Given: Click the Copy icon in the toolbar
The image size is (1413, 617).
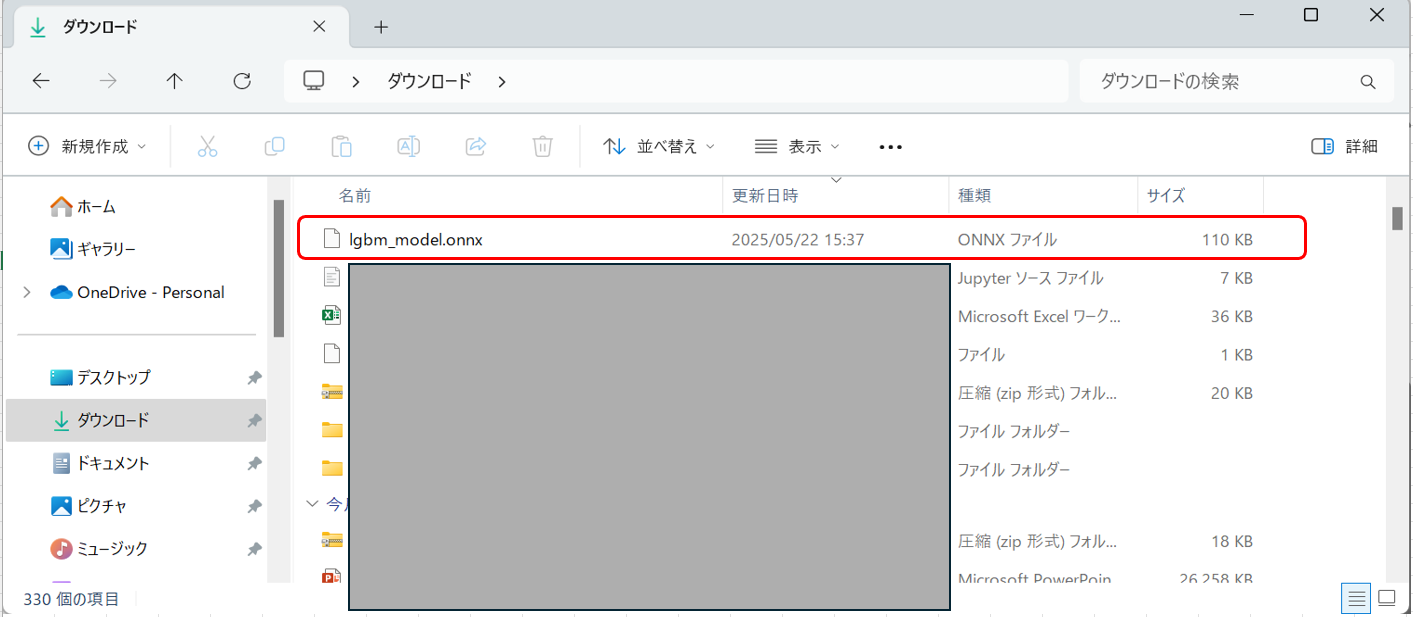Looking at the screenshot, I should 274,146.
